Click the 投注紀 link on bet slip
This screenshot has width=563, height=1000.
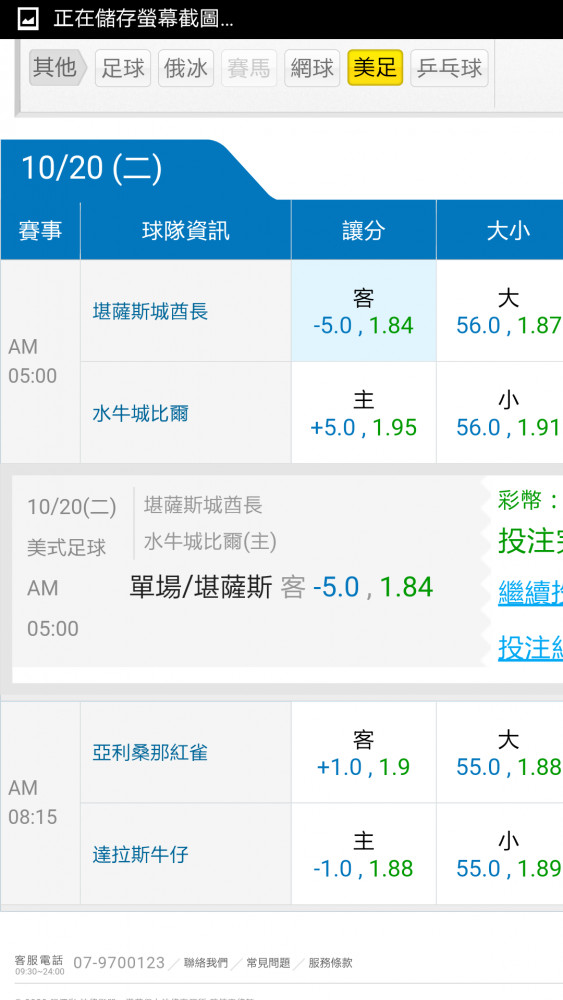(530, 648)
